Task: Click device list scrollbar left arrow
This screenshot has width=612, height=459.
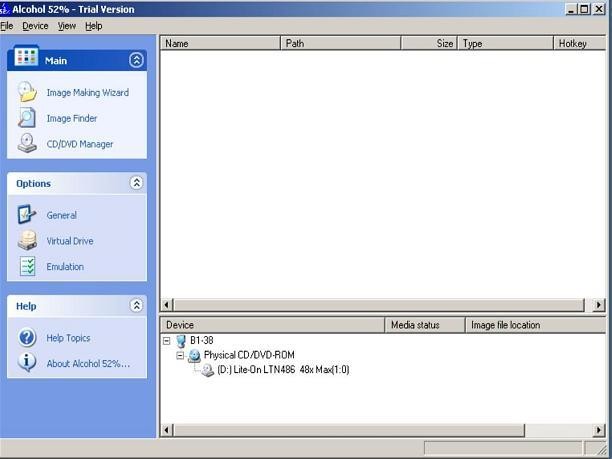Action: (x=167, y=430)
